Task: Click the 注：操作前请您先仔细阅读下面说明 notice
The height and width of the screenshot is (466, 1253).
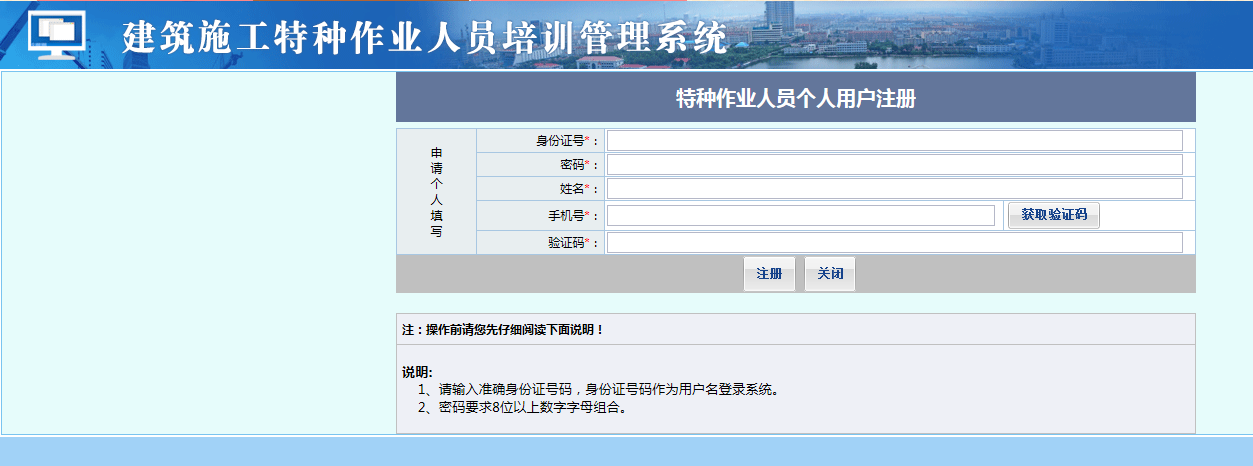Action: click(x=503, y=329)
